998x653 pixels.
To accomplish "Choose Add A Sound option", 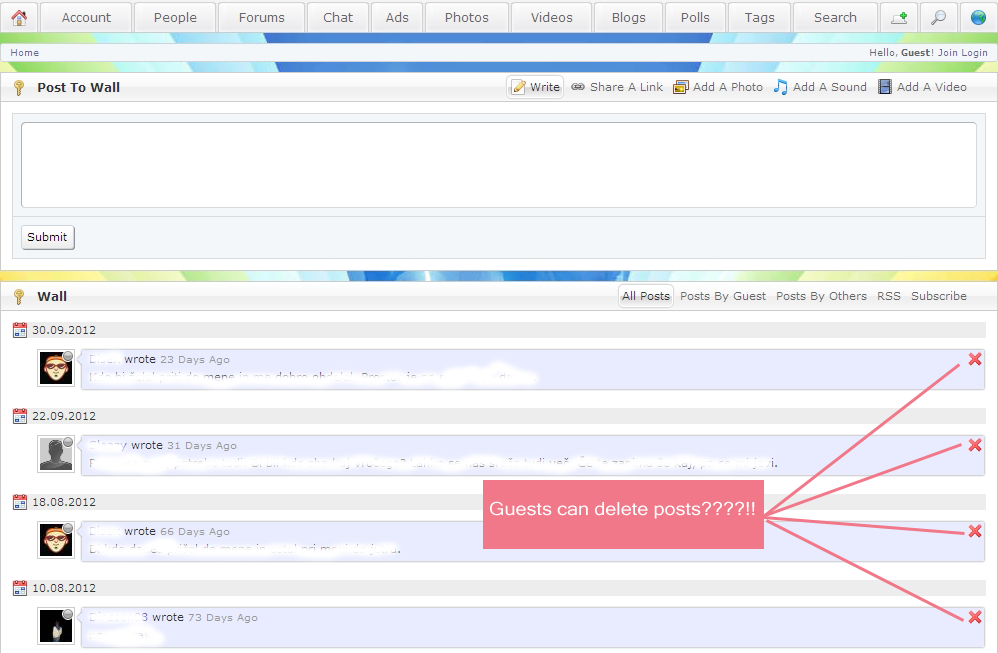I will tap(820, 87).
